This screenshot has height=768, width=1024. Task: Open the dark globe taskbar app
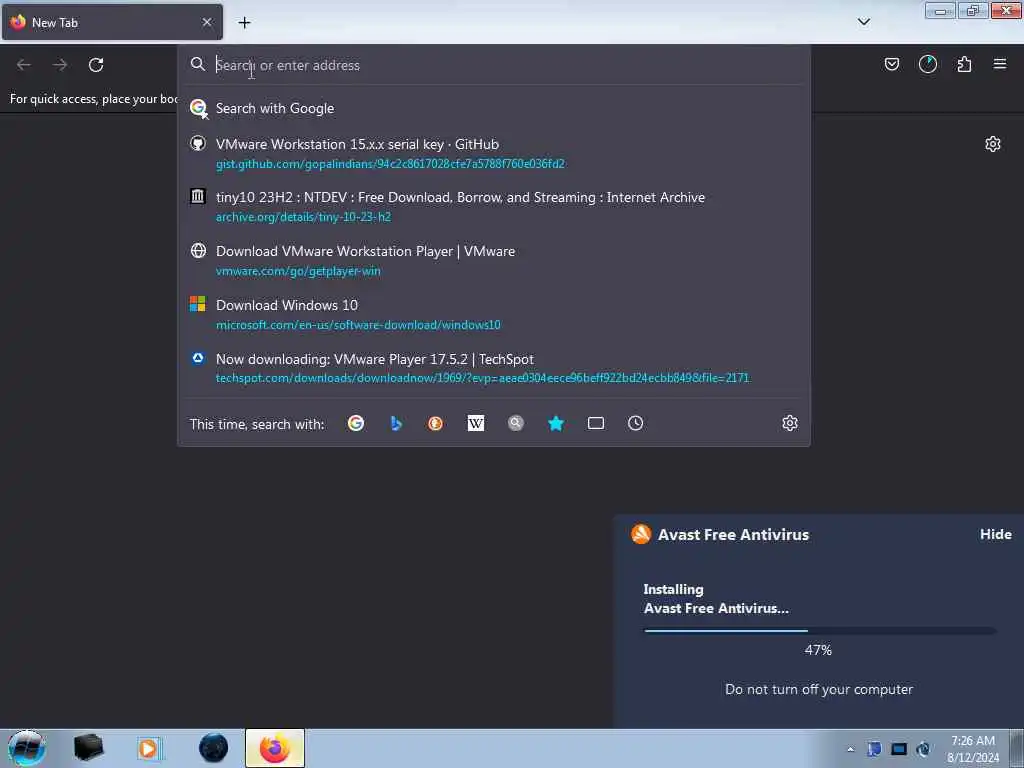(214, 748)
